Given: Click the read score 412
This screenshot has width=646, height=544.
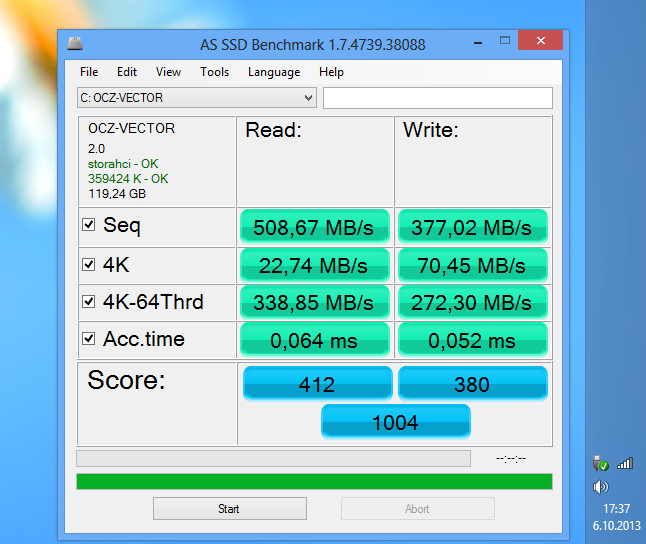Looking at the screenshot, I should point(318,384).
